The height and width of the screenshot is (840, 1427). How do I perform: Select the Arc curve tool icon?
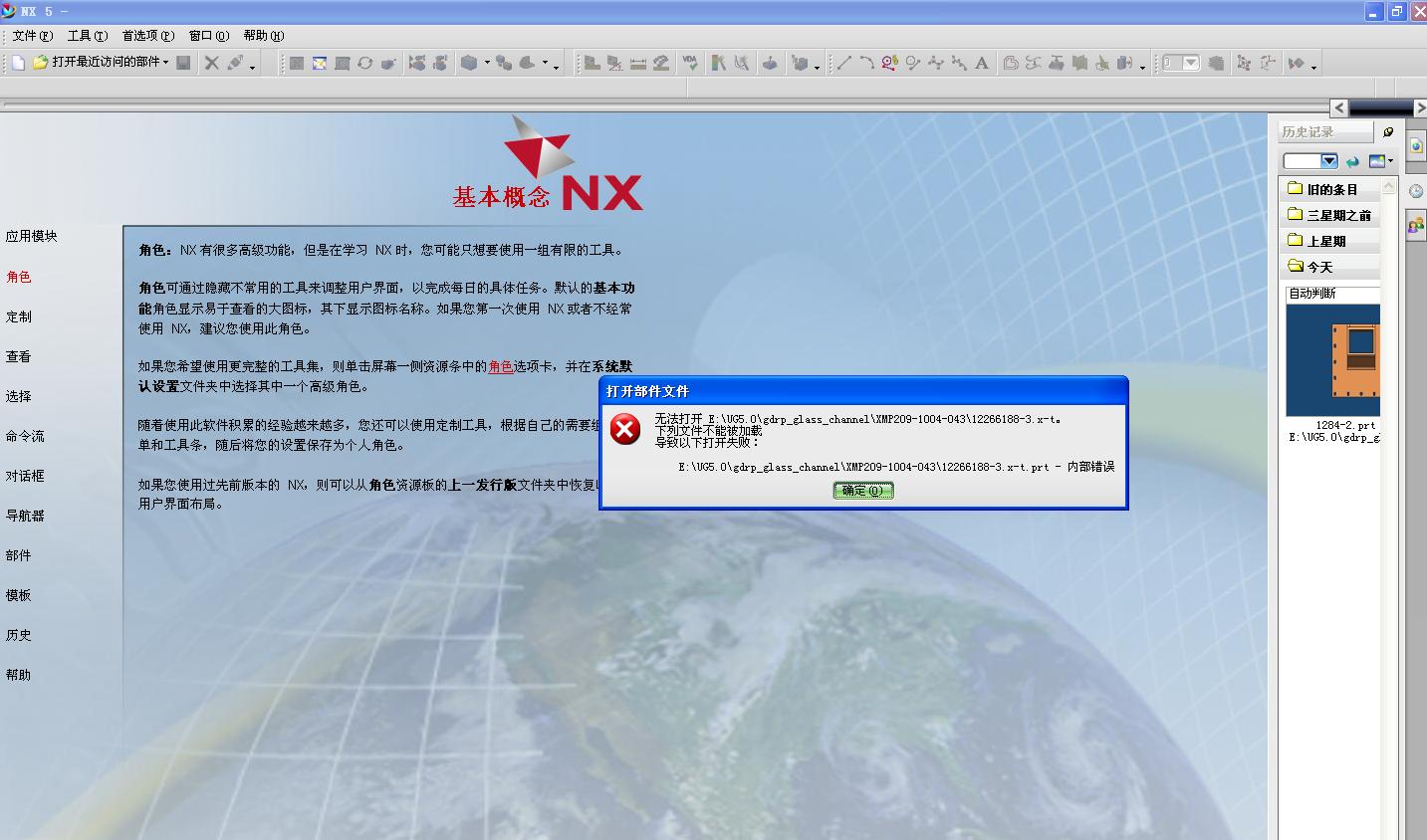(x=866, y=63)
